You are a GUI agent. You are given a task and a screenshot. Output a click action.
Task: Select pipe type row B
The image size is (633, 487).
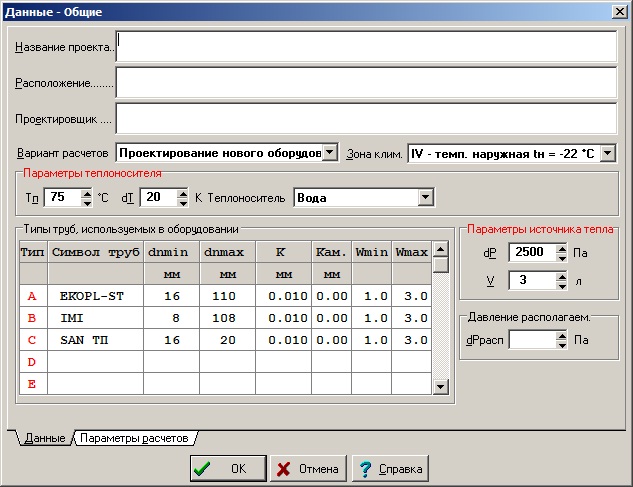coord(33,318)
